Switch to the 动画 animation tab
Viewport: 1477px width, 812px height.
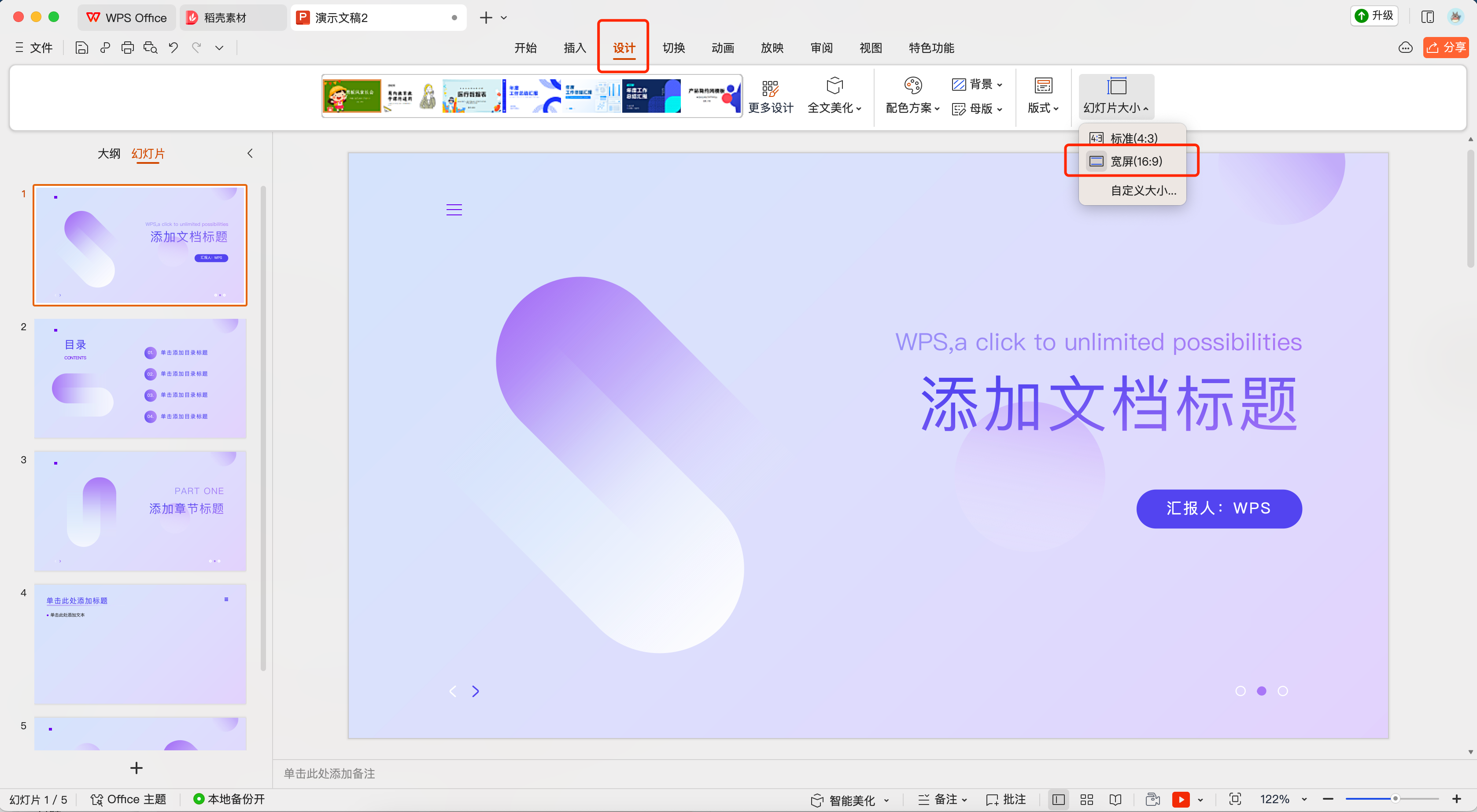tap(723, 48)
